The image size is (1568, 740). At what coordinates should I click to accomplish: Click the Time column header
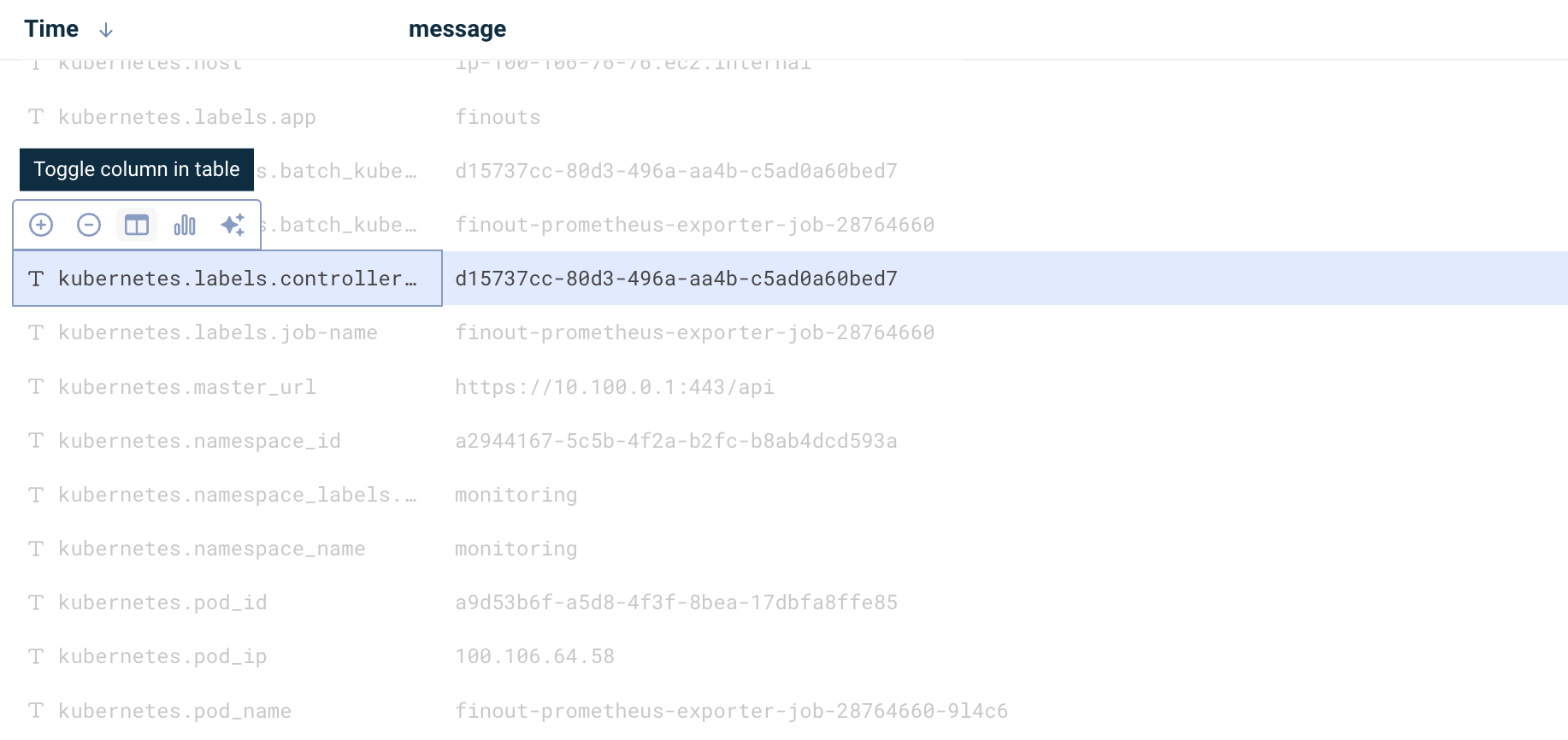click(51, 29)
